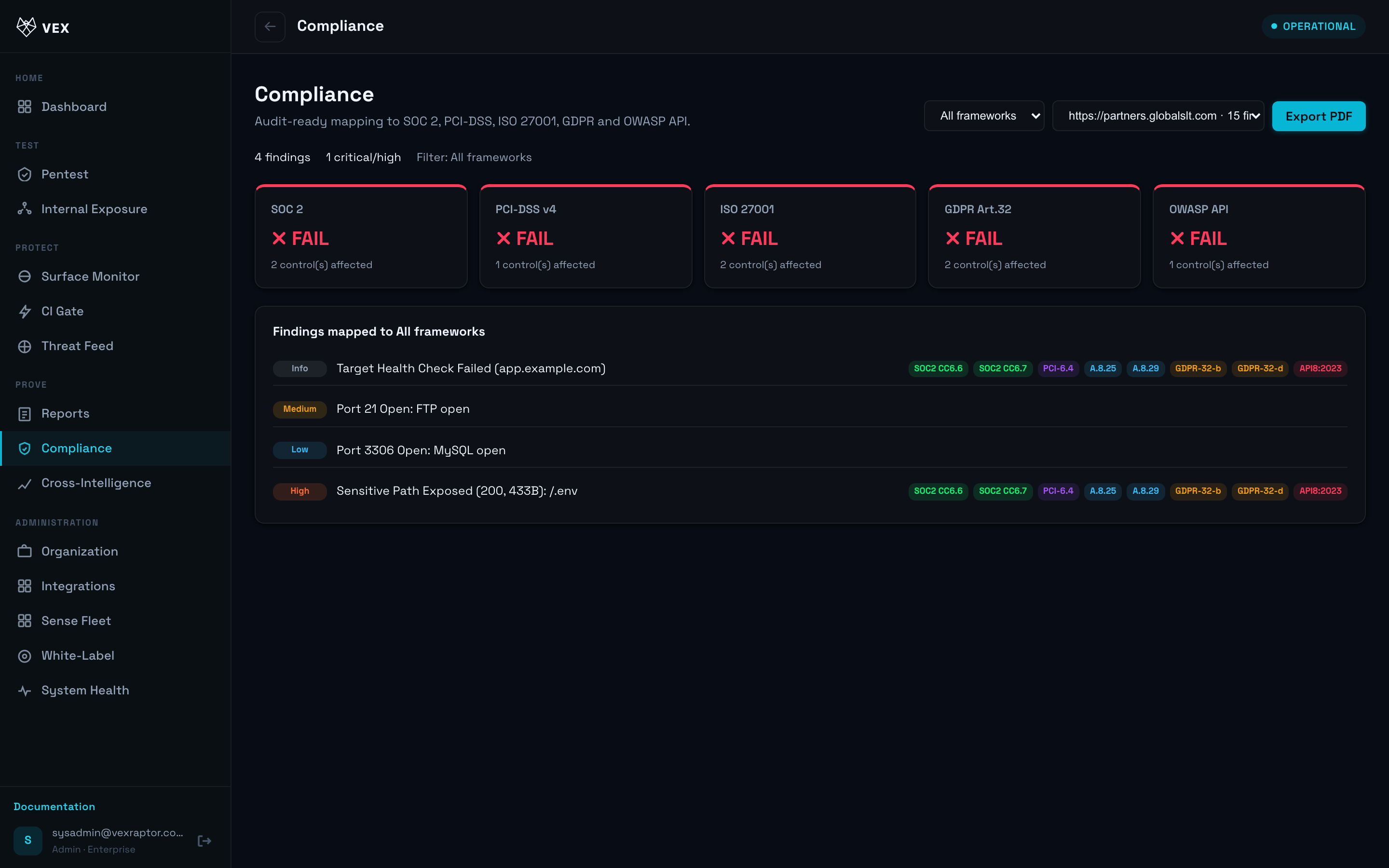Select Cross-Intelligence in sidebar

coord(115,483)
